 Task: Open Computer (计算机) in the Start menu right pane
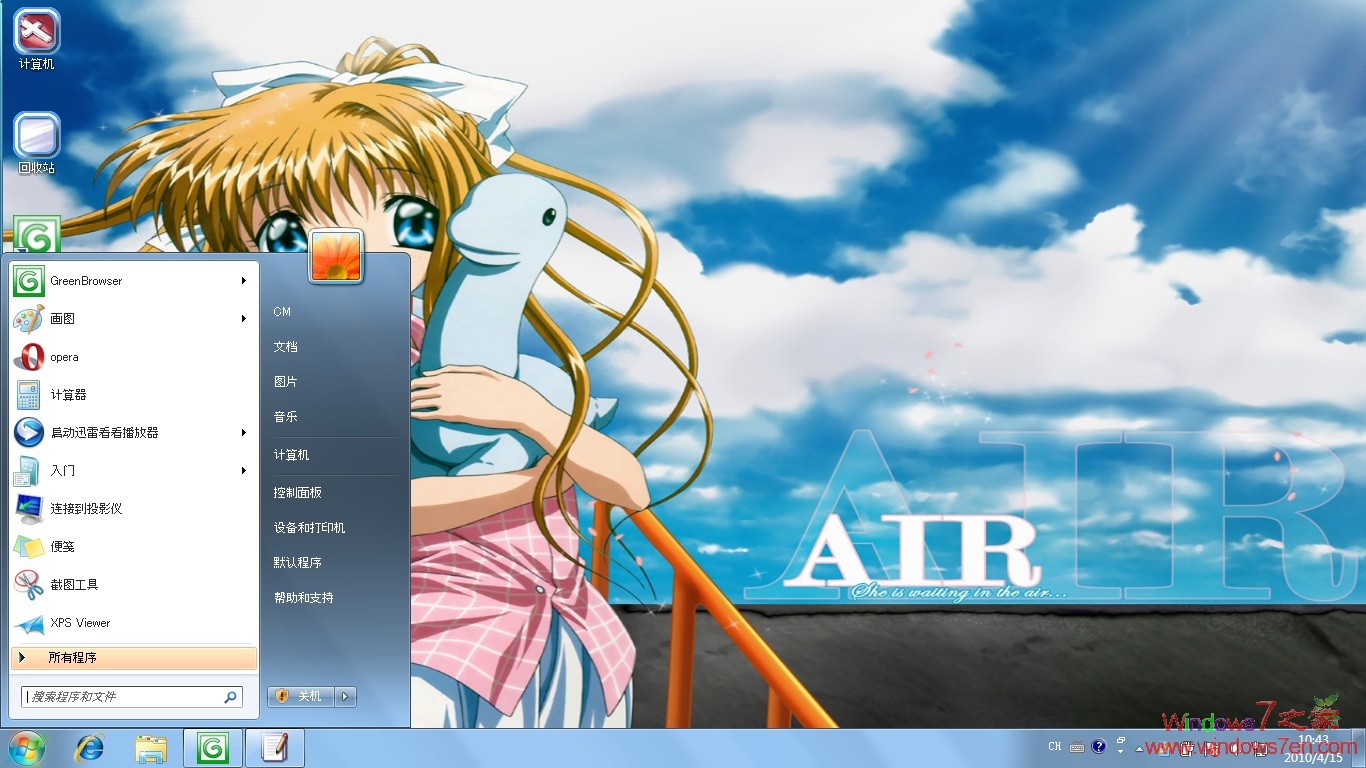[335, 455]
